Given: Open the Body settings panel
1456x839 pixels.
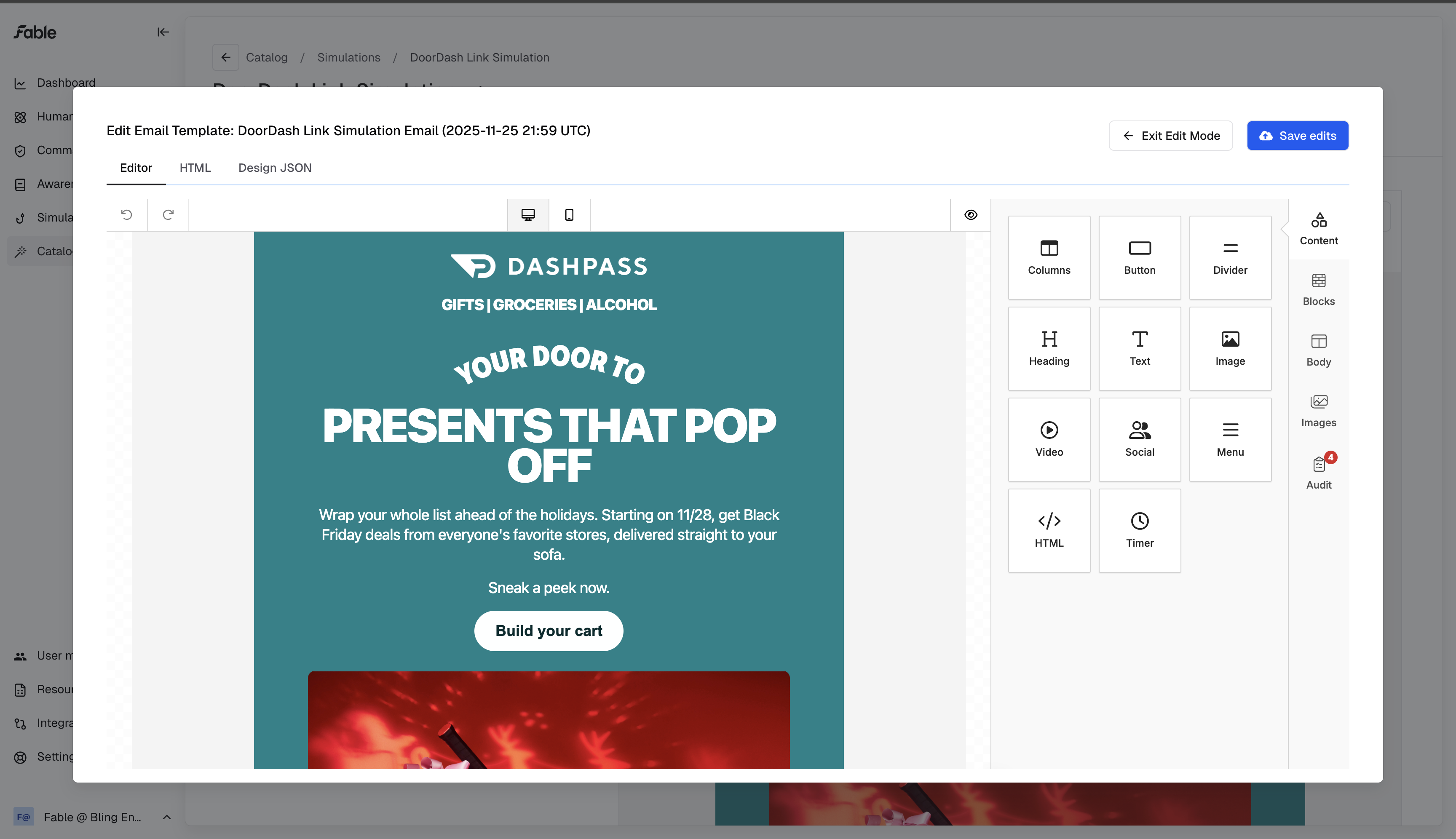Looking at the screenshot, I should 1319,350.
